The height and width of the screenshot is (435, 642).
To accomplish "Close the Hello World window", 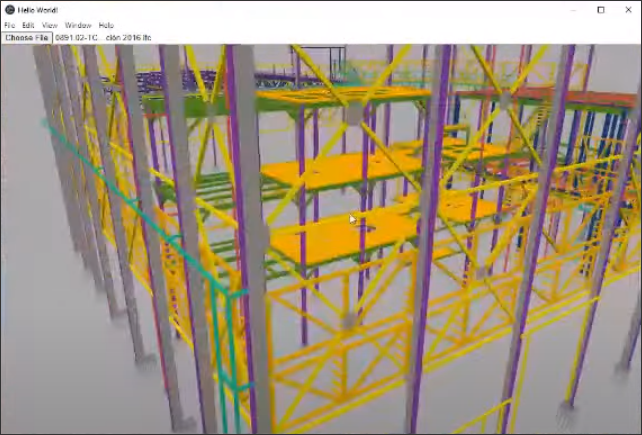I will 629,9.
